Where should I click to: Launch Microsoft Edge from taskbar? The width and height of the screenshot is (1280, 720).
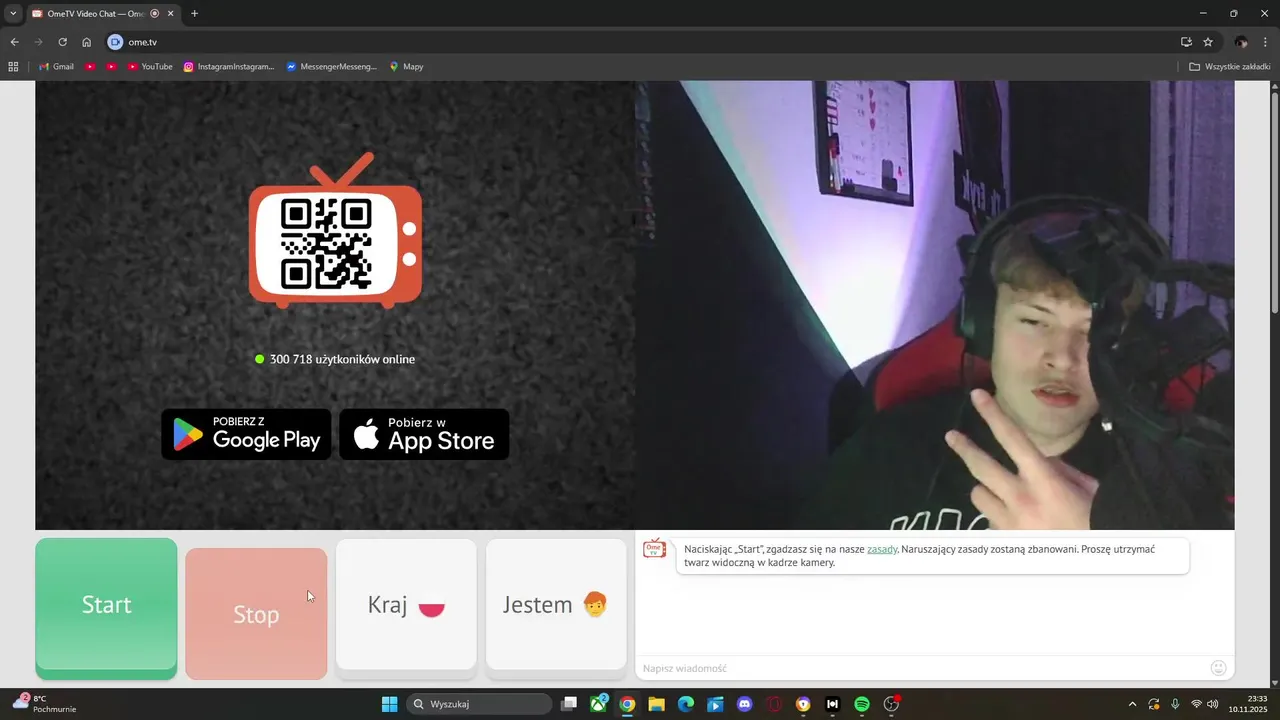click(686, 704)
